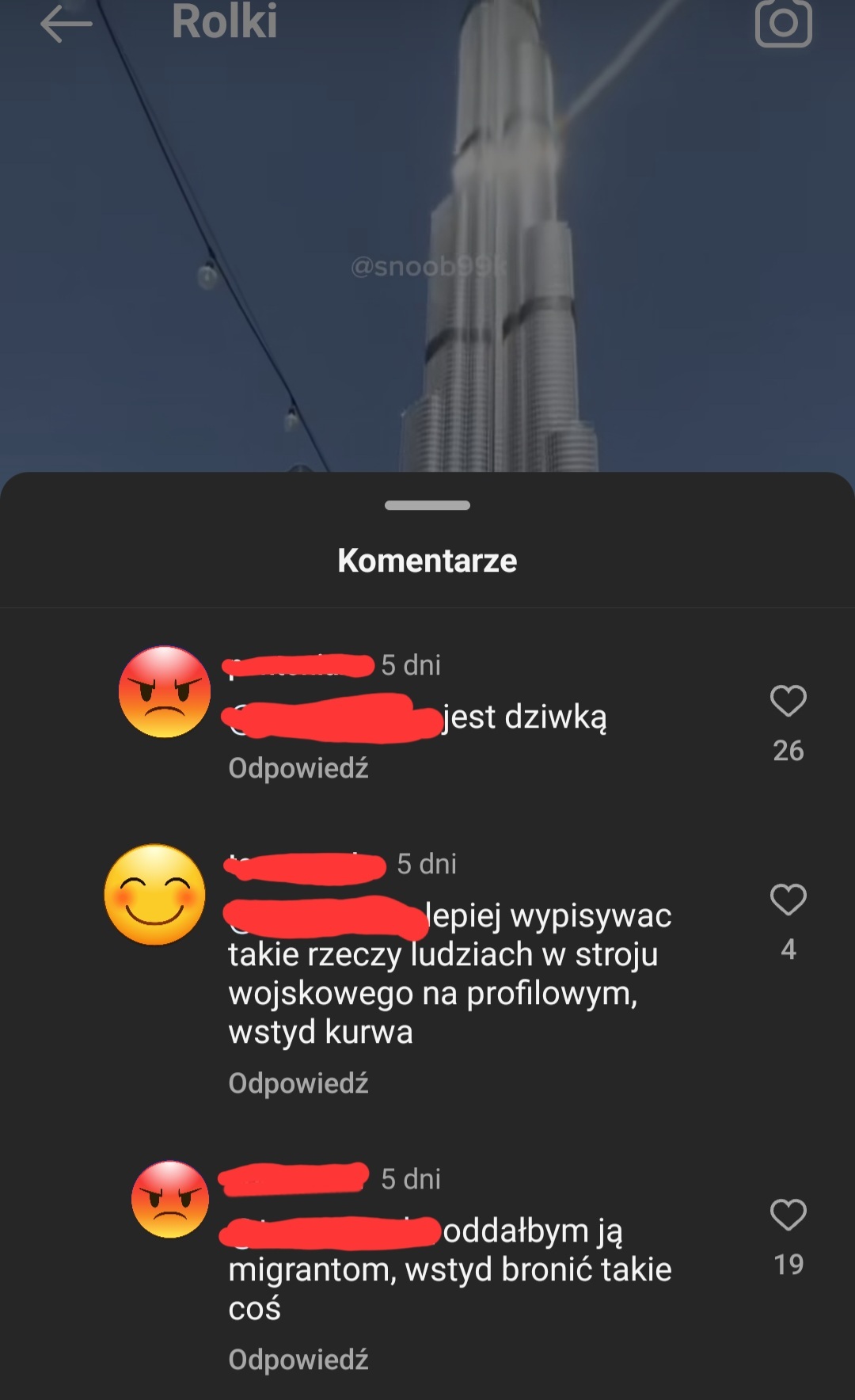The image size is (855, 1400).
Task: Reply to the "wstyd kurwa" comment
Action: [x=298, y=1083]
